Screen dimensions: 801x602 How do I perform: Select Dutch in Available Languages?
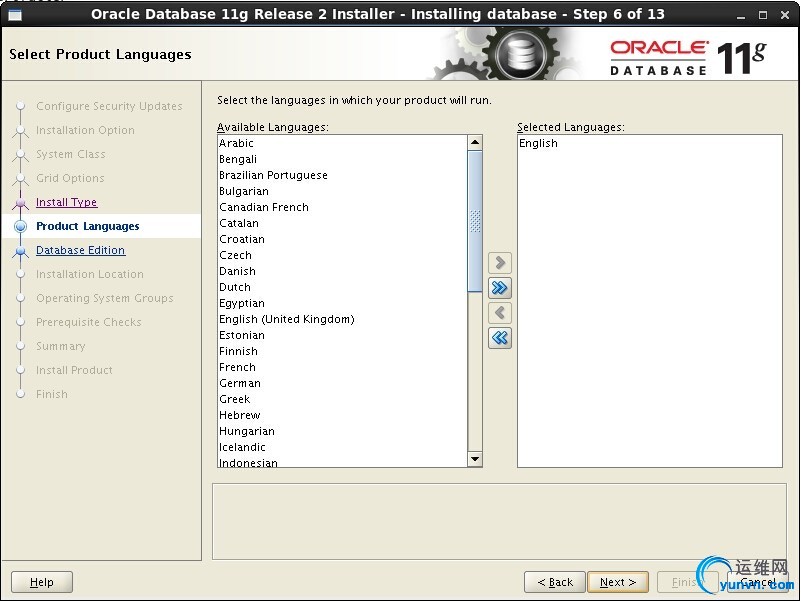point(342,287)
